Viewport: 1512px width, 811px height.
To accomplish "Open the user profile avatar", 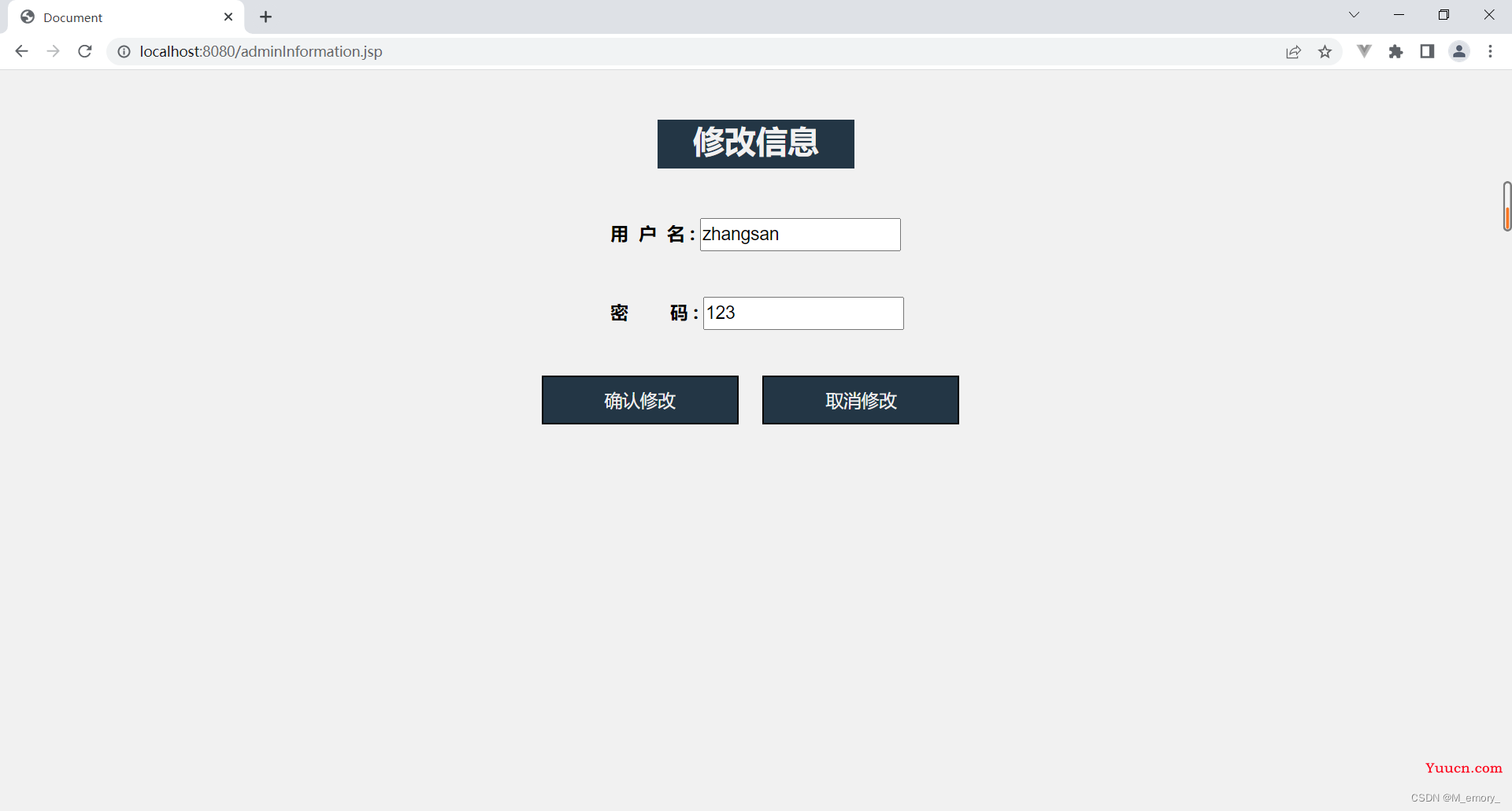I will pos(1459,52).
